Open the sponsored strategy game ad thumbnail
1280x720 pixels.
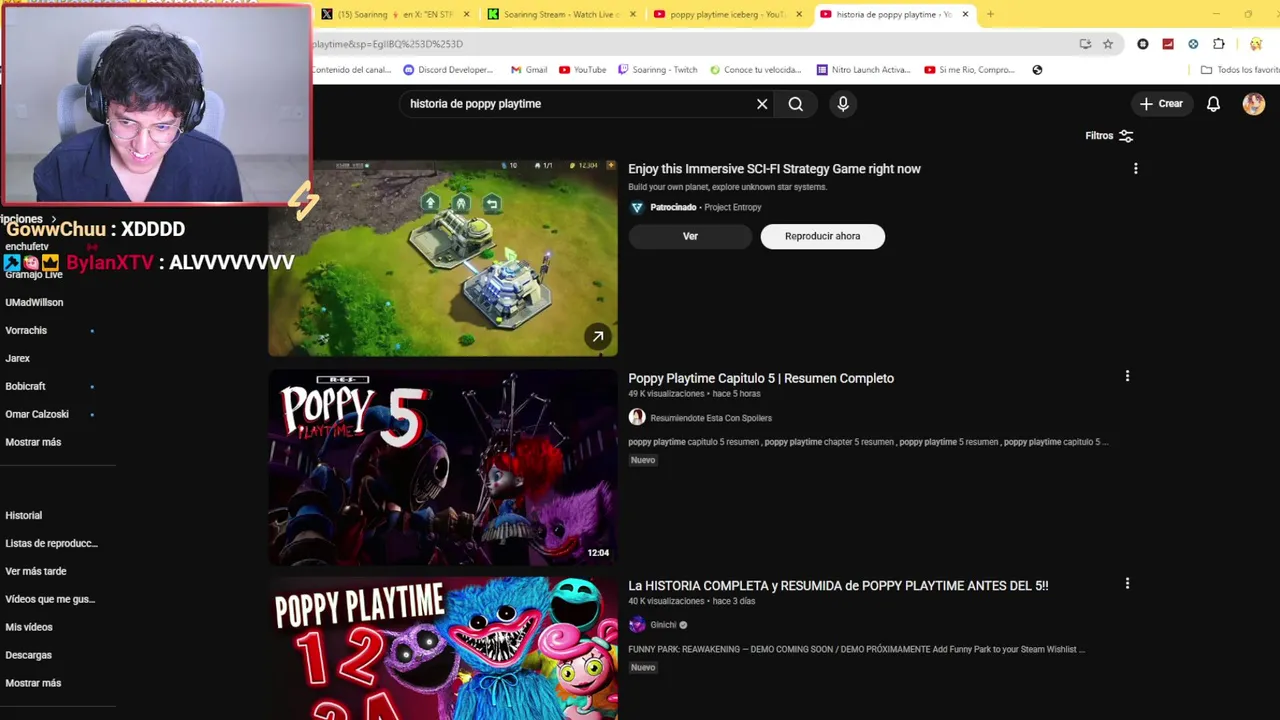[x=443, y=258]
